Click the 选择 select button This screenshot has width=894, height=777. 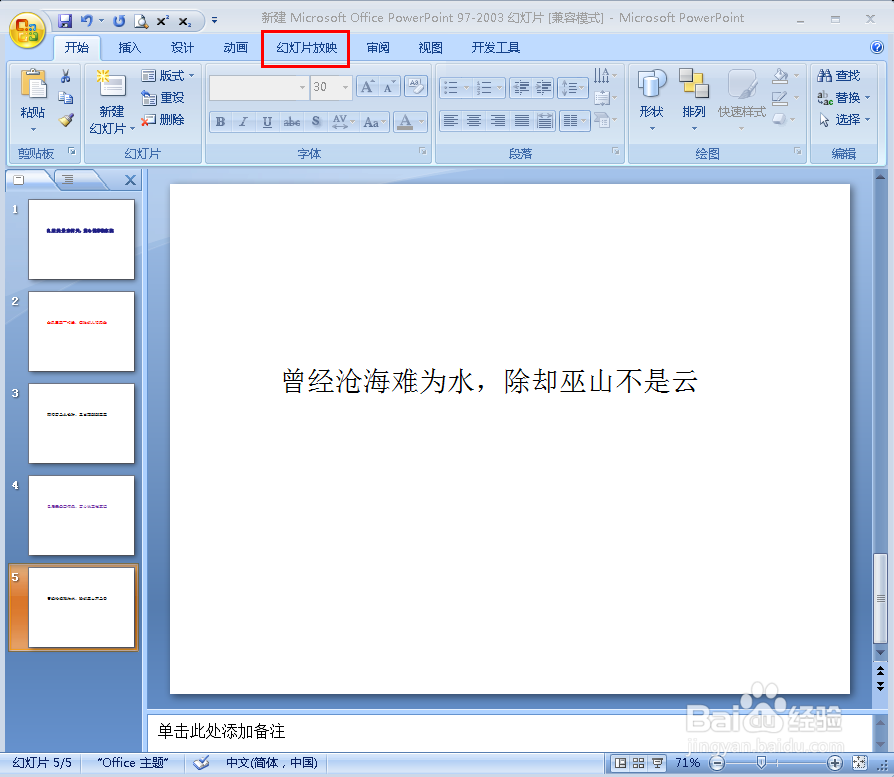(844, 120)
